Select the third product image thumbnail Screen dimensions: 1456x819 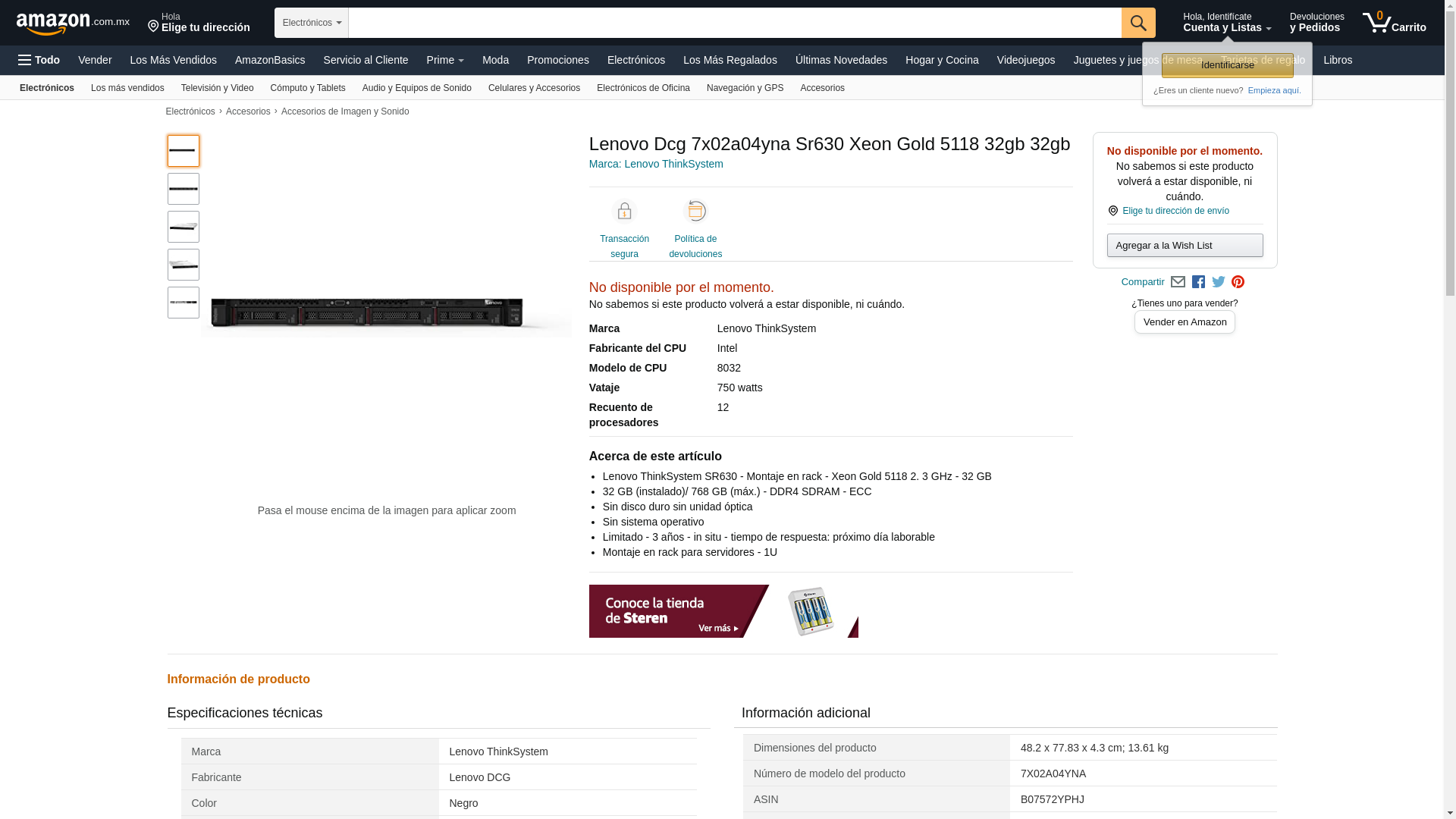coord(184,227)
